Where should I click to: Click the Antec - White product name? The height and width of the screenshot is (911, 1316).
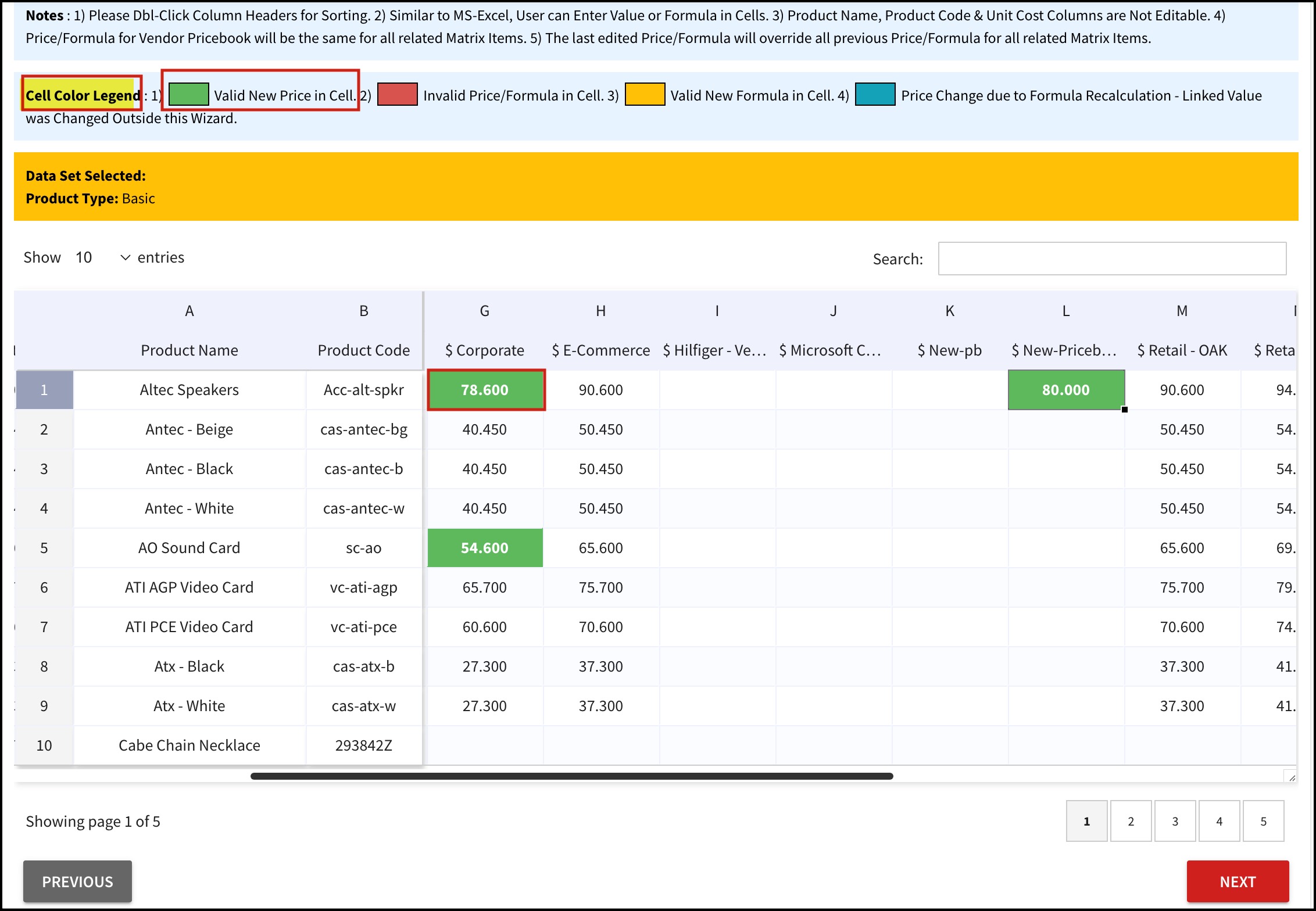coord(189,508)
